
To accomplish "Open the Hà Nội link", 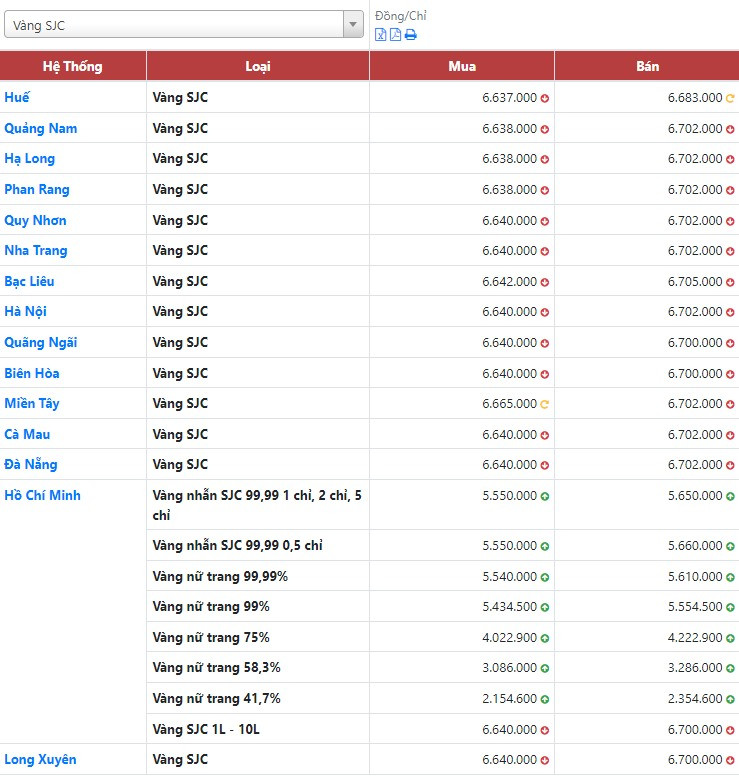I will pyautogui.click(x=25, y=311).
